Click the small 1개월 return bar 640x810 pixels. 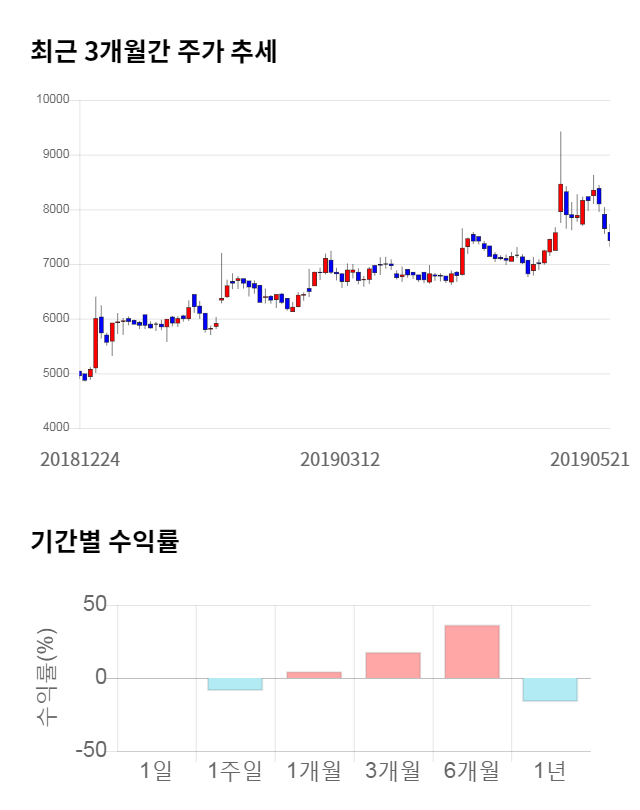pos(314,675)
